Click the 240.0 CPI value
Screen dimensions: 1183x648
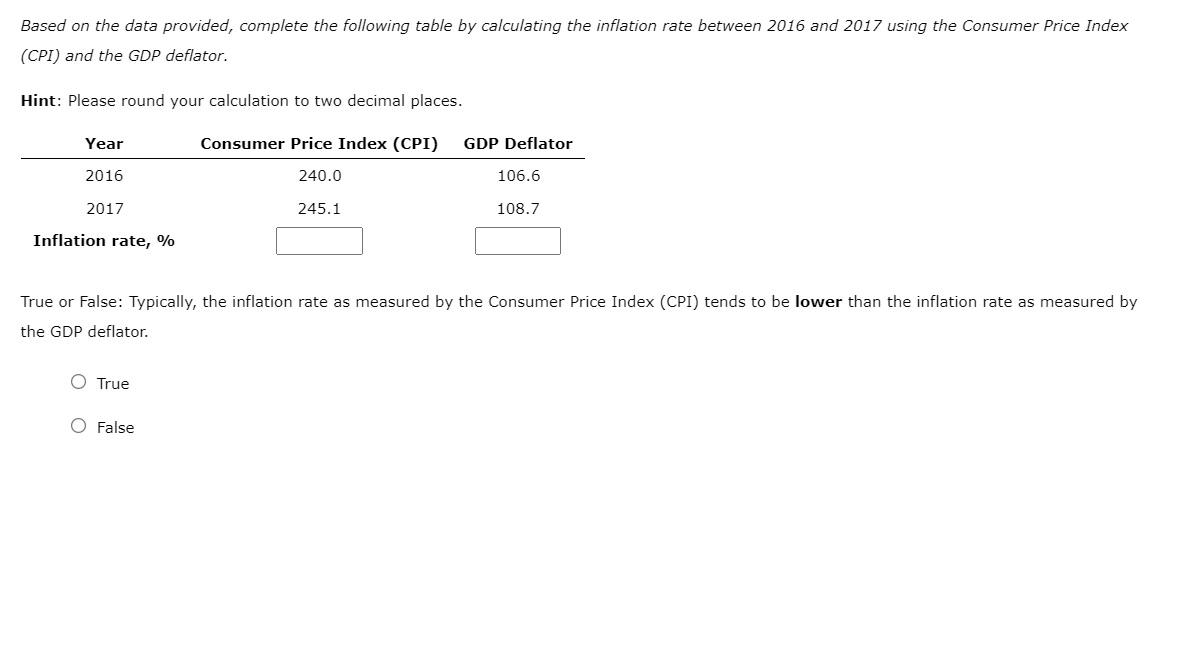[319, 175]
